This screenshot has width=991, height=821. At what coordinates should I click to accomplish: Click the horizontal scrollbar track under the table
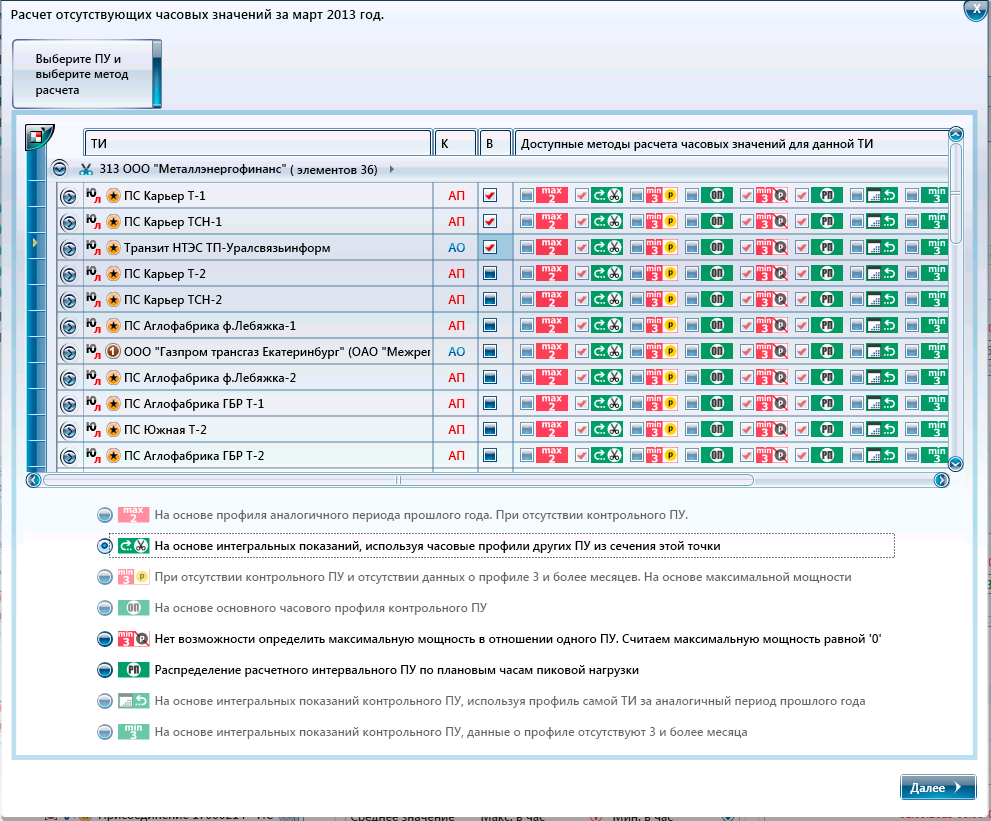click(x=600, y=480)
